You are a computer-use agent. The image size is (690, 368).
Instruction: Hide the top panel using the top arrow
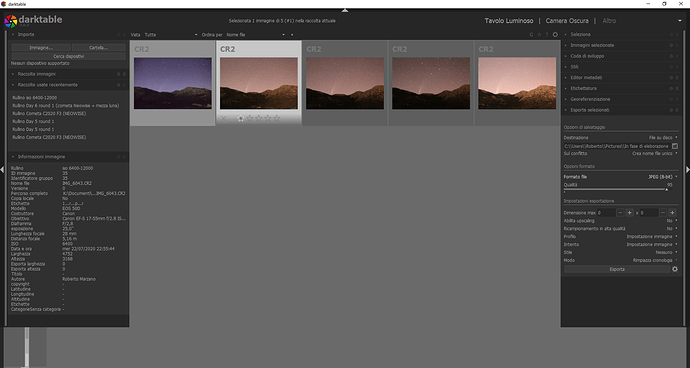point(345,10)
